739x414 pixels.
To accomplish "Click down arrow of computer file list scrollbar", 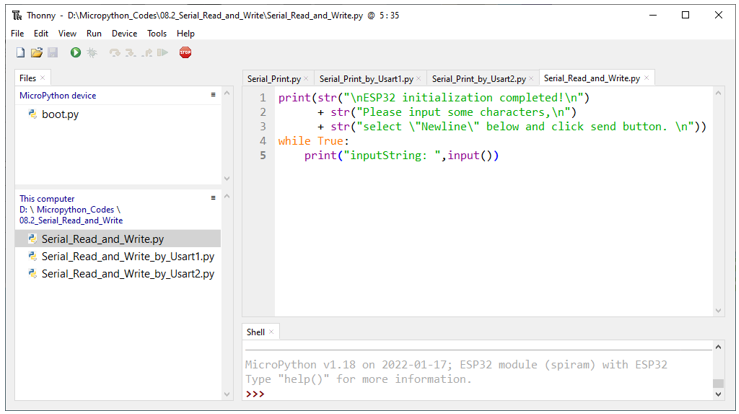I will point(227,394).
